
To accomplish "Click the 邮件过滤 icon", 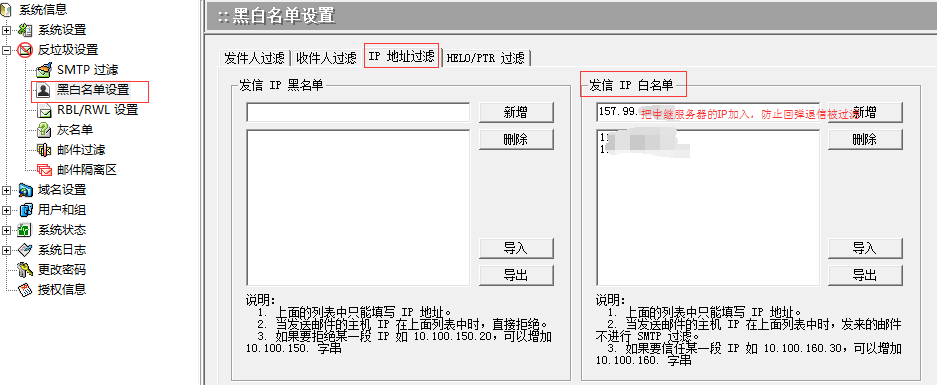I will [x=44, y=150].
